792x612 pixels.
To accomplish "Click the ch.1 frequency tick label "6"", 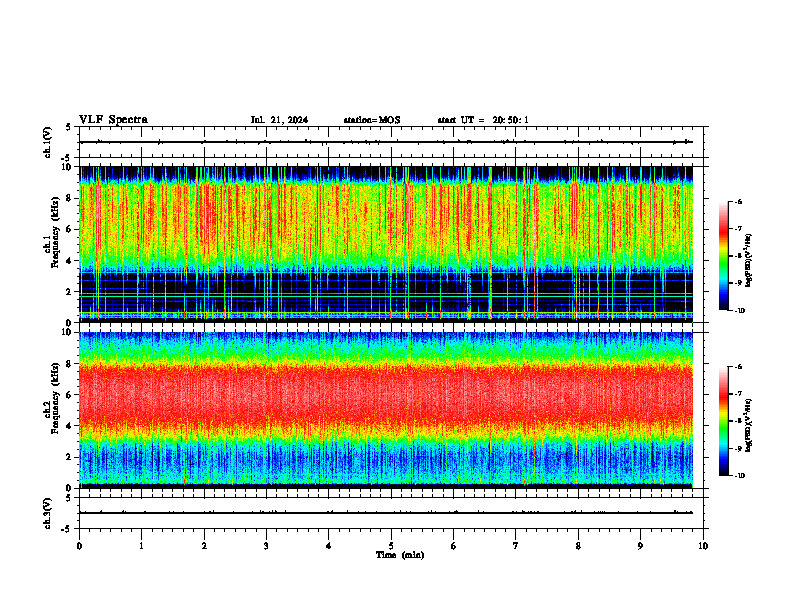I will (70, 229).
